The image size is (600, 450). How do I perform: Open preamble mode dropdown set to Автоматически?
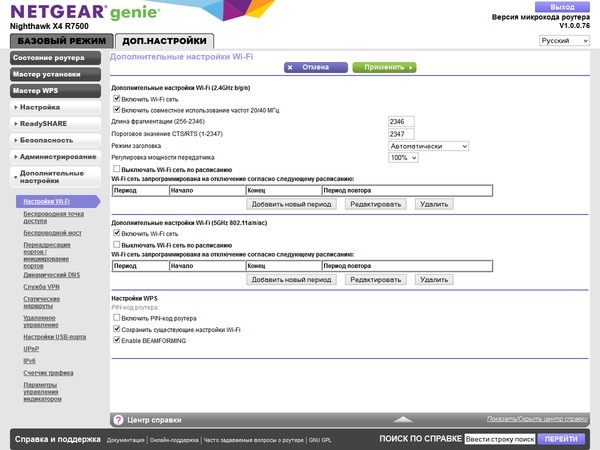click(x=429, y=146)
